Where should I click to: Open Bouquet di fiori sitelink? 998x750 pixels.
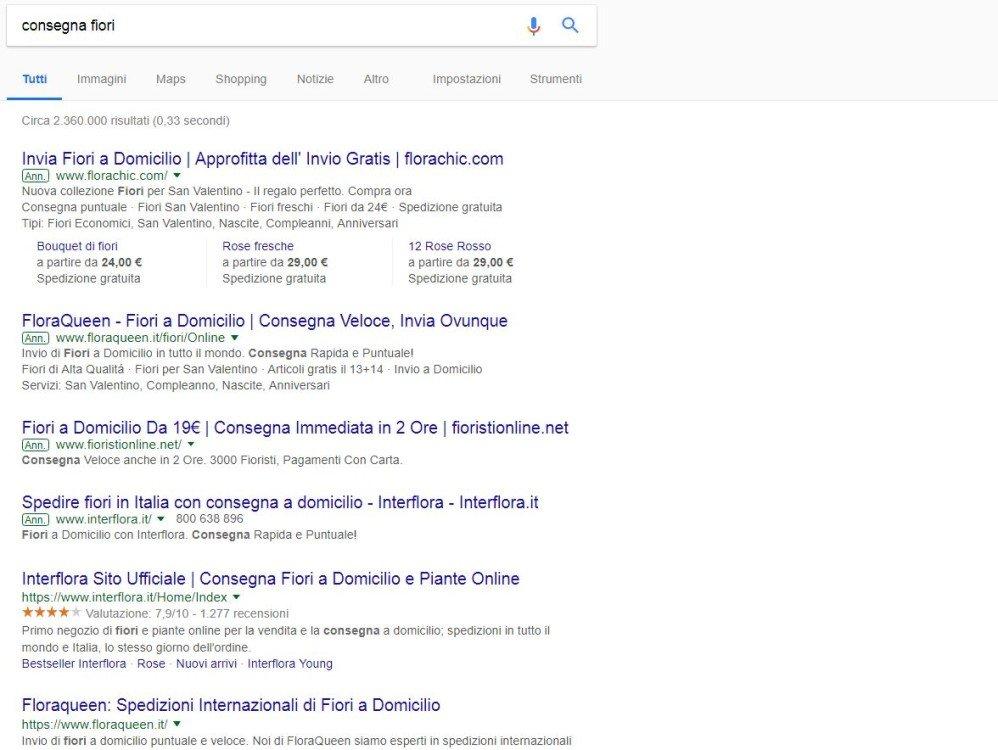tap(77, 246)
